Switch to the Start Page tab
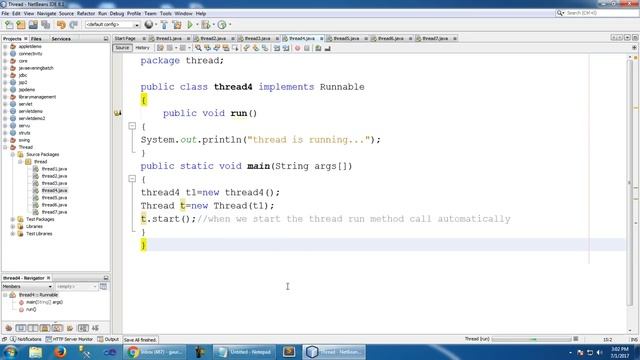640x360 pixels. coord(125,38)
